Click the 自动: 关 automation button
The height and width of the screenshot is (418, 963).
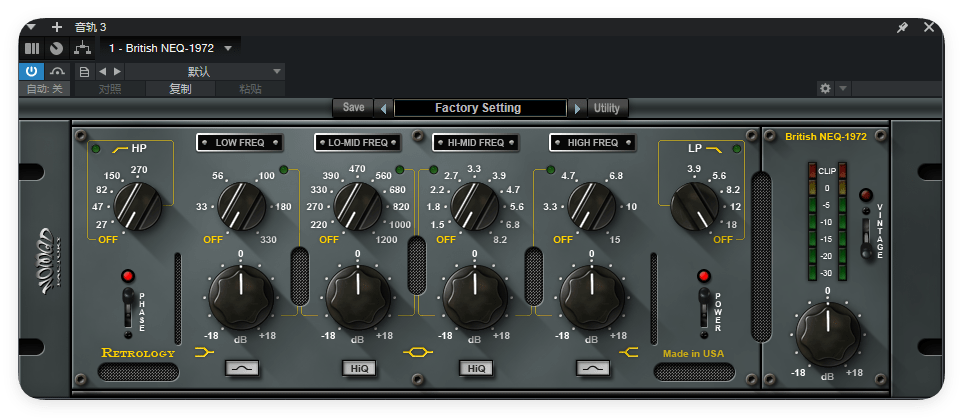coord(44,89)
